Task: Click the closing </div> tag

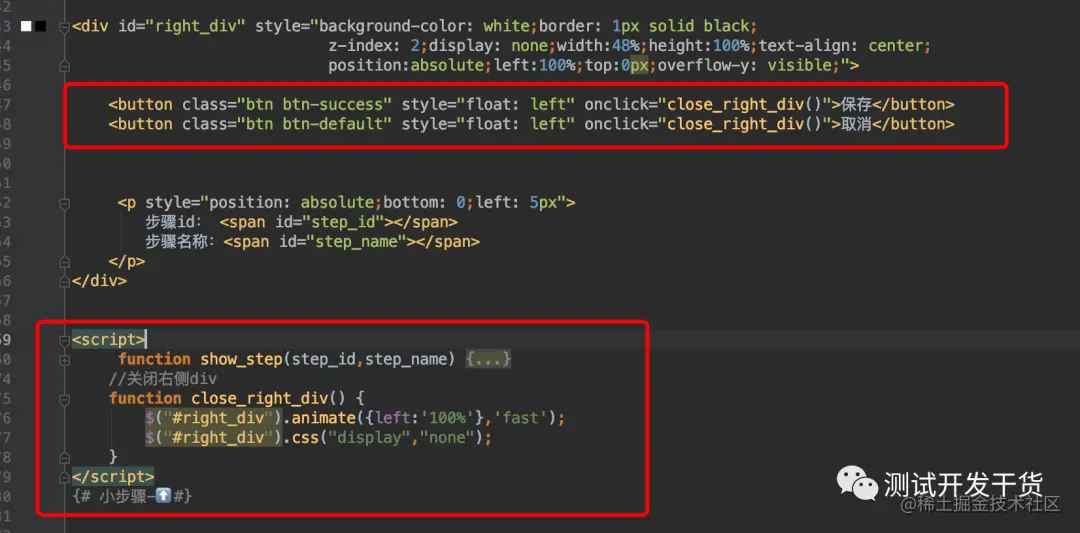Action: 99,281
